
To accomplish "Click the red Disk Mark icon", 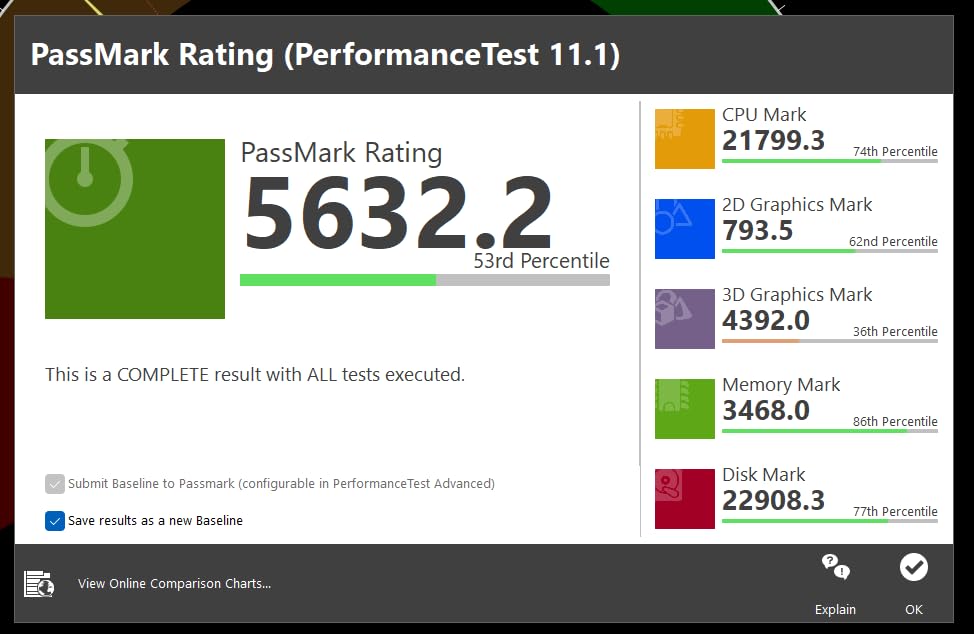I will 685,499.
